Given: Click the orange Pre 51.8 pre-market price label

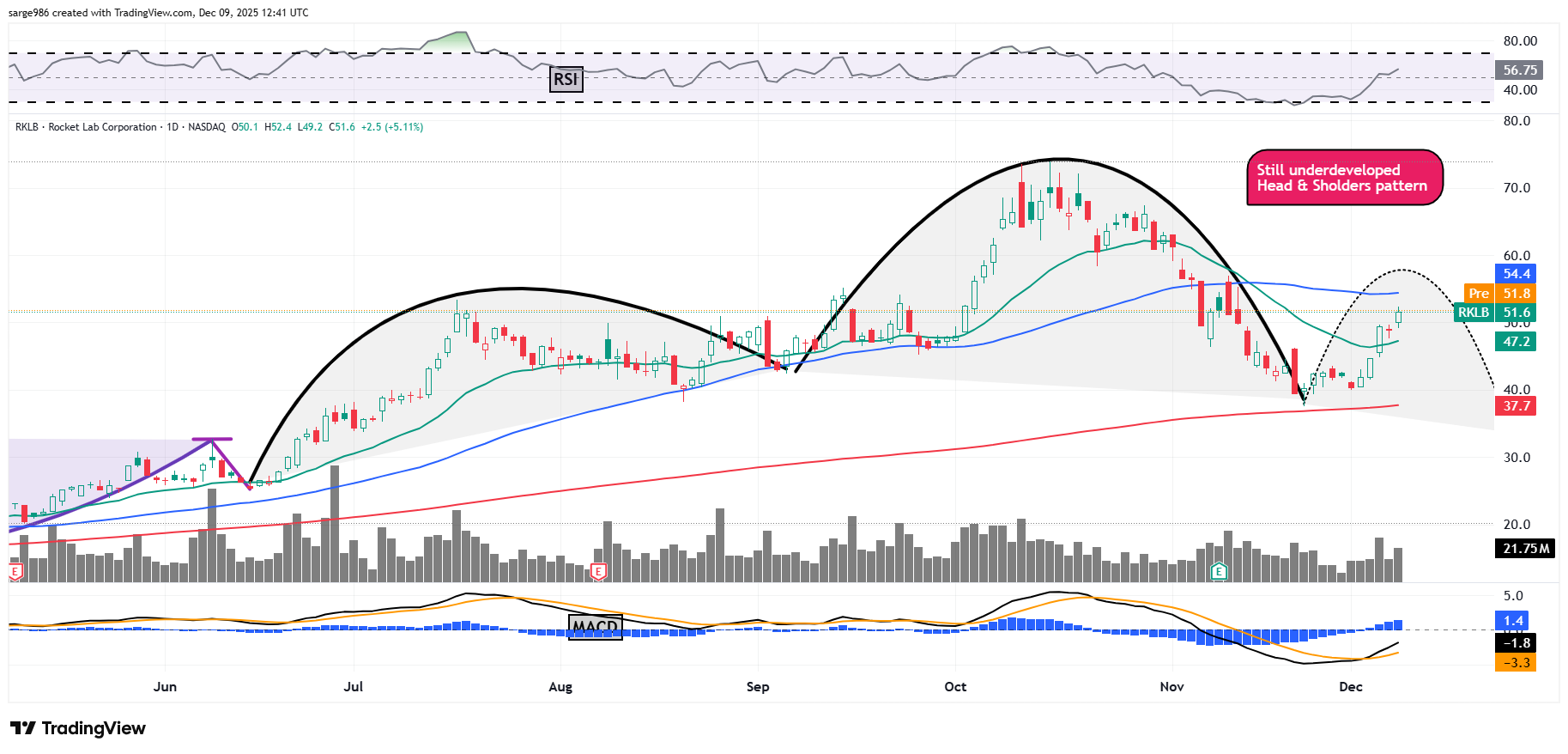Looking at the screenshot, I should [1498, 294].
